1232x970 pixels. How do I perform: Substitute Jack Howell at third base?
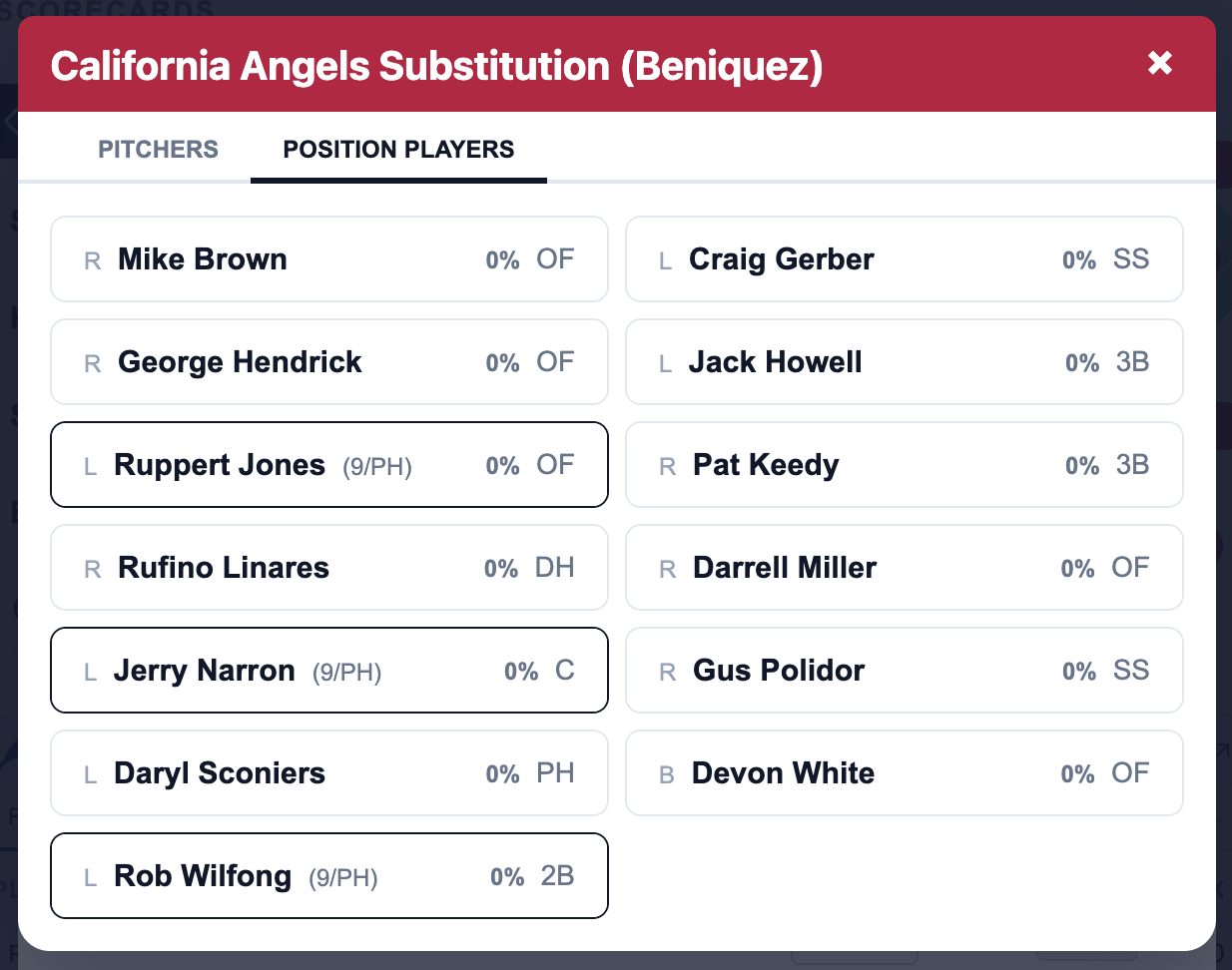tap(905, 361)
